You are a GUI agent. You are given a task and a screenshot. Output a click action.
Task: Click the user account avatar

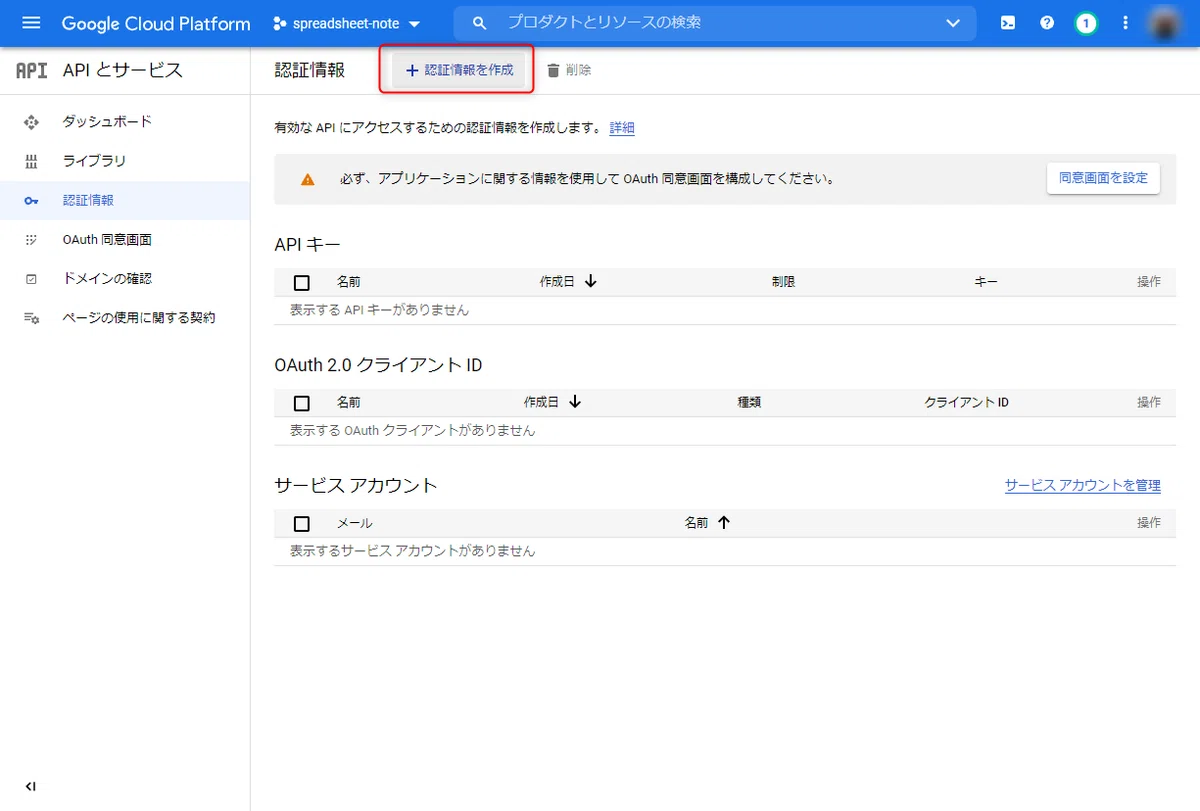[x=1165, y=23]
